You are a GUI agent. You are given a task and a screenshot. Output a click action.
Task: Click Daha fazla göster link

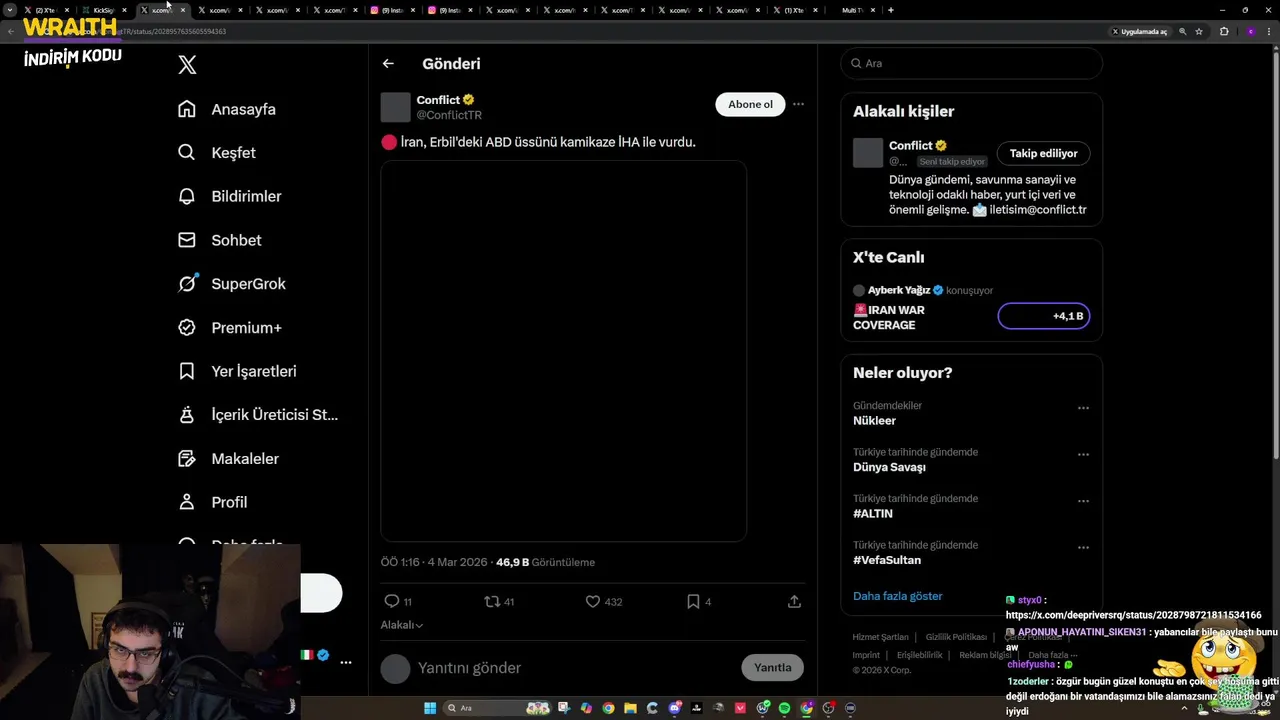tap(897, 596)
